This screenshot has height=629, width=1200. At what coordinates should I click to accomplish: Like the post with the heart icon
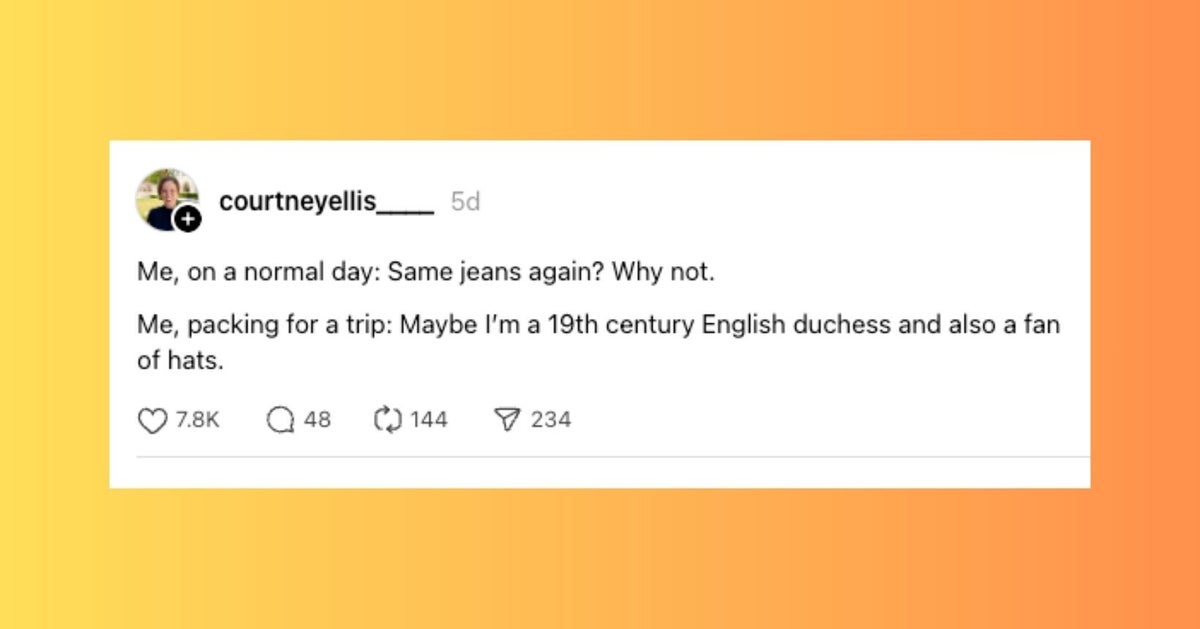pyautogui.click(x=152, y=420)
